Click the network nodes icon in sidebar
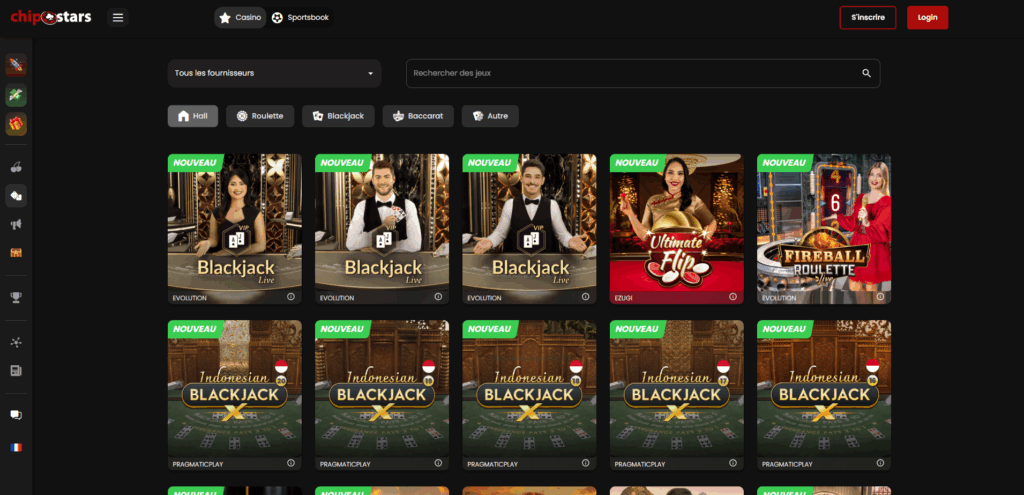Viewport: 1024px width, 495px height. [x=16, y=342]
